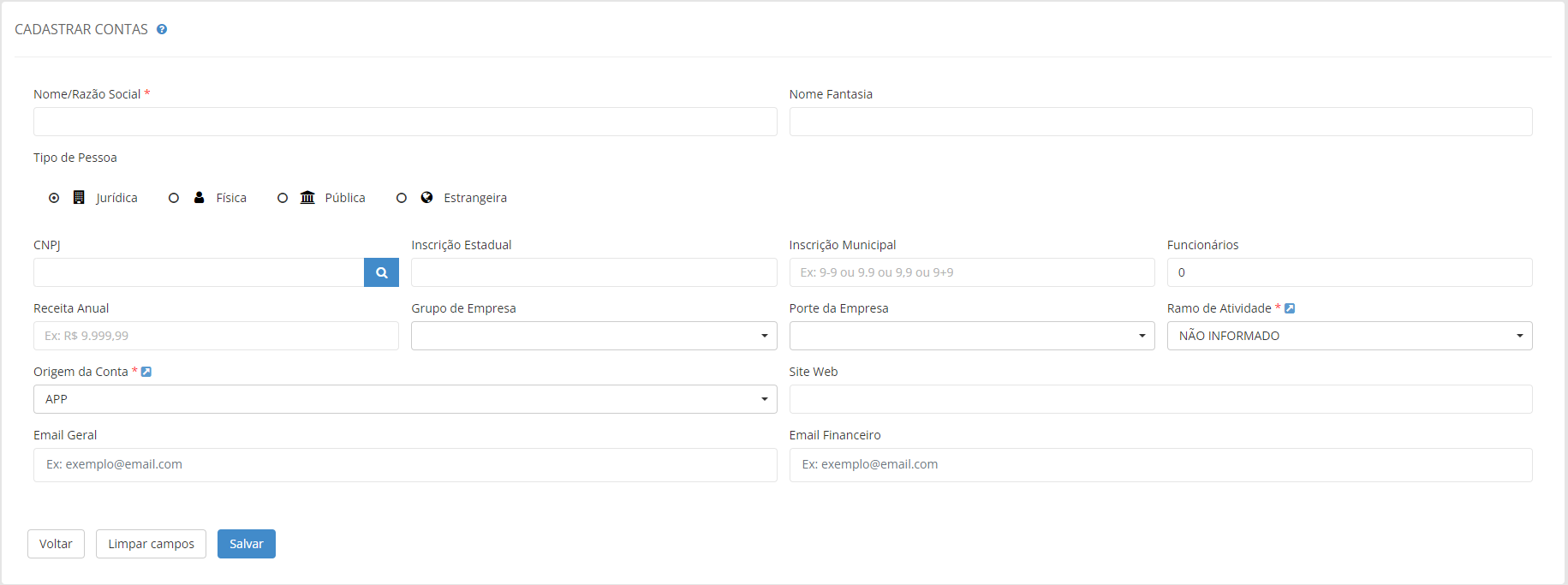Select the Física radio button
The image size is (1568, 585).
click(174, 198)
